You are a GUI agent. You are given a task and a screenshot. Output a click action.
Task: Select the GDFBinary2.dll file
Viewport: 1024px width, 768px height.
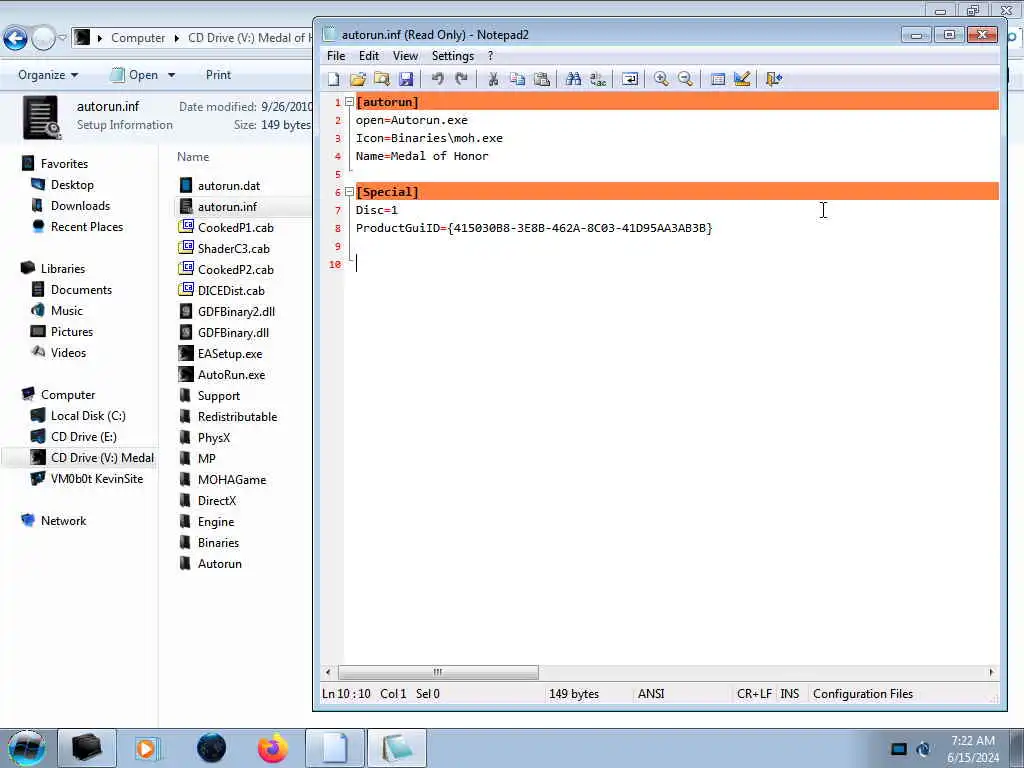(236, 312)
